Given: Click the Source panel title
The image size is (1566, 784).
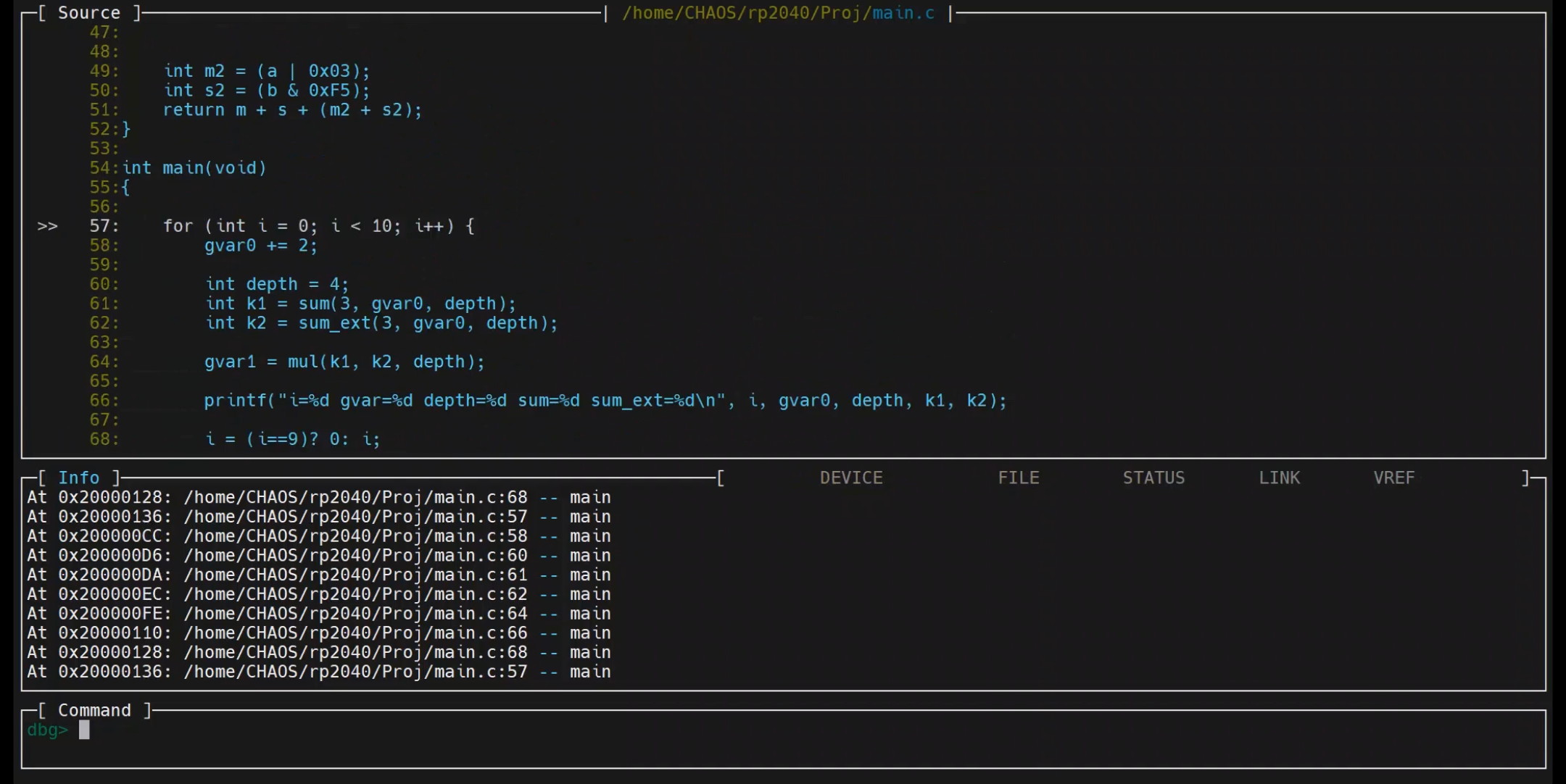Looking at the screenshot, I should [x=89, y=13].
